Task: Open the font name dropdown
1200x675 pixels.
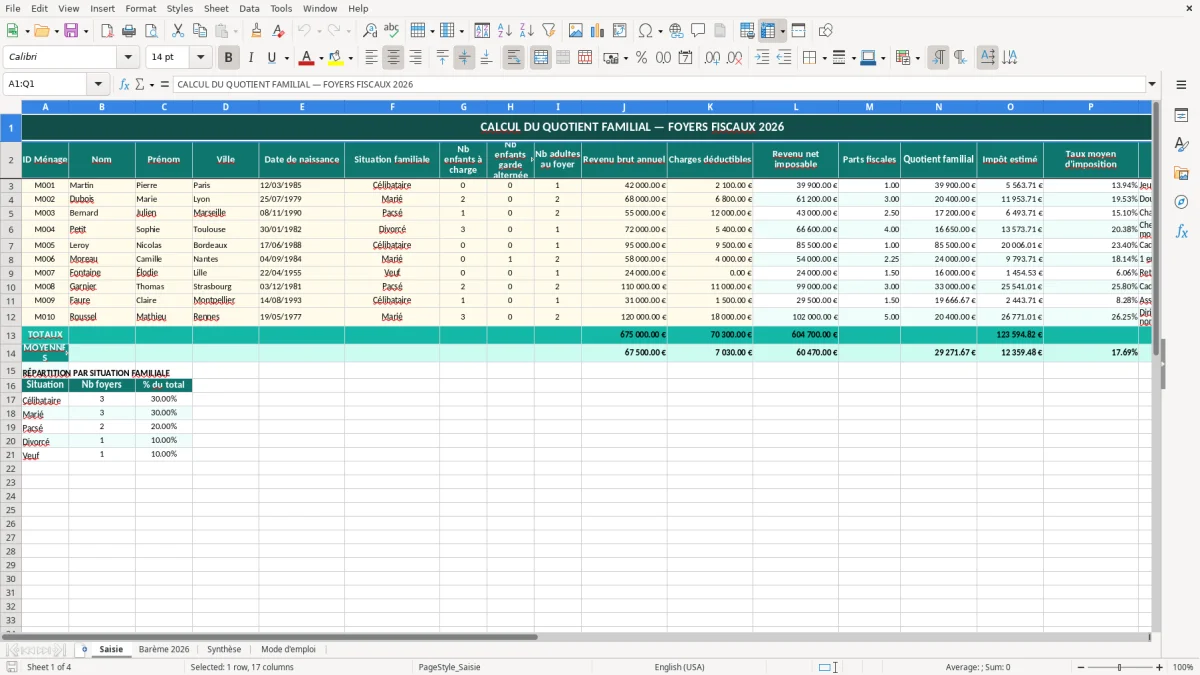Action: click(128, 58)
